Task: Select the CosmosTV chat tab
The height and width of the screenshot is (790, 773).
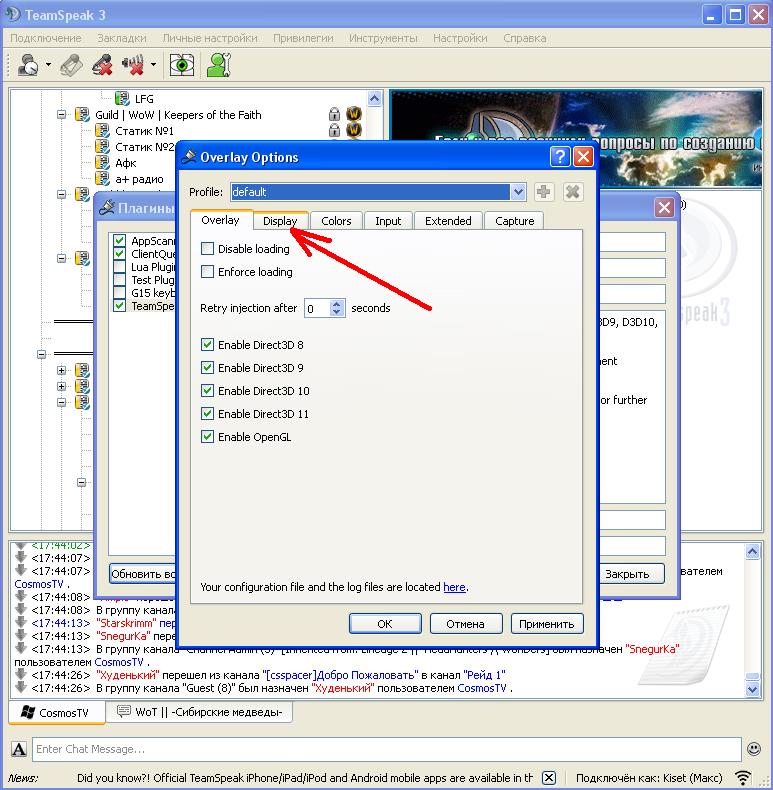Action: click(x=57, y=712)
